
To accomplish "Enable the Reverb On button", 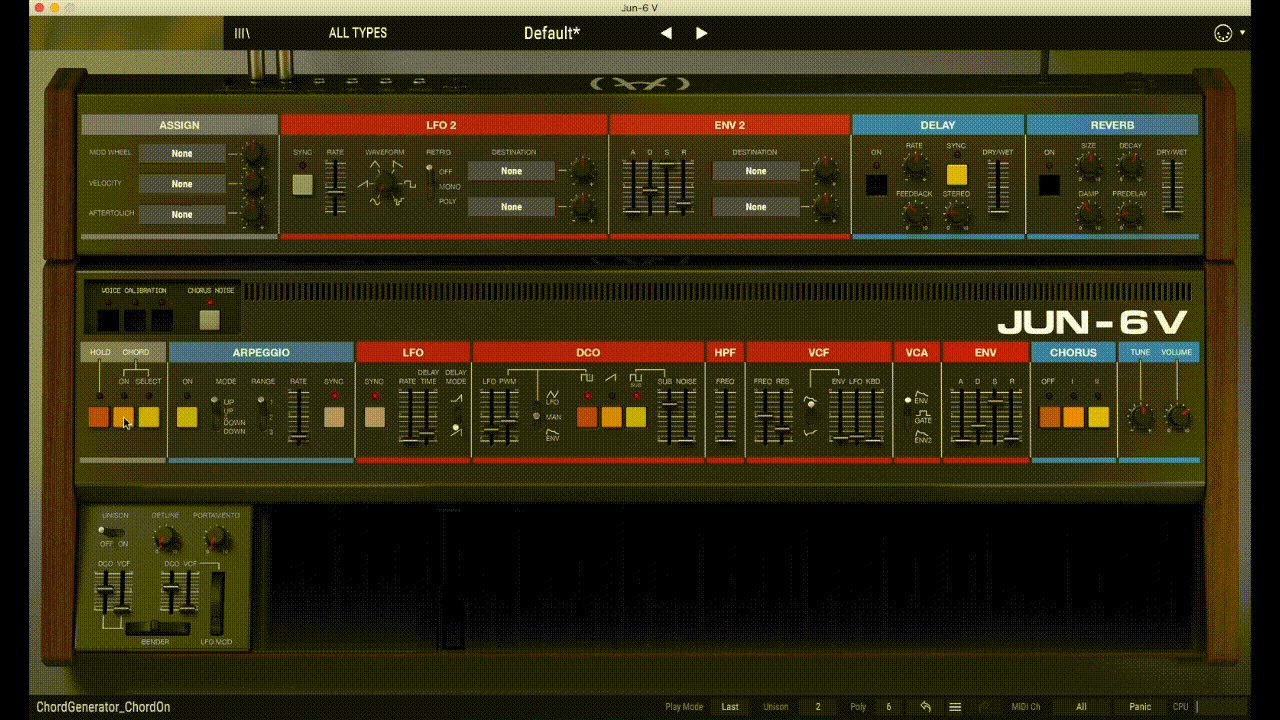I will (1049, 185).
